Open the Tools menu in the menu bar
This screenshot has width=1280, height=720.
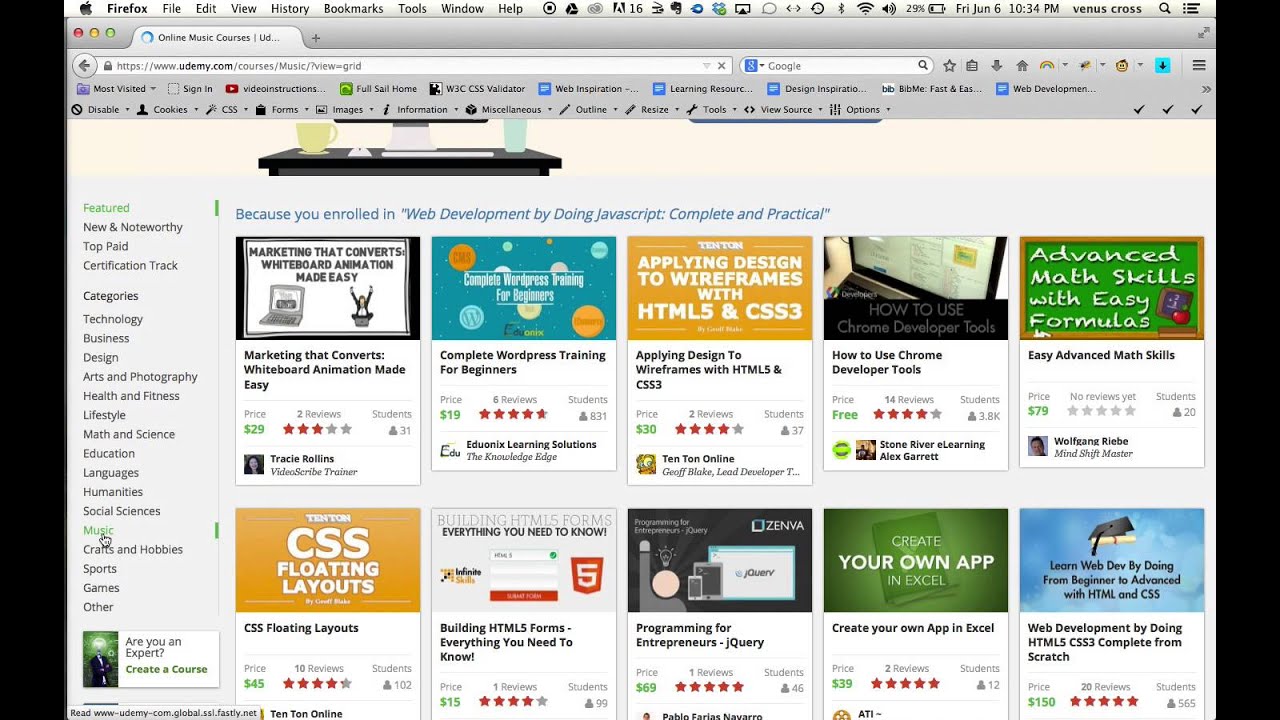click(412, 8)
